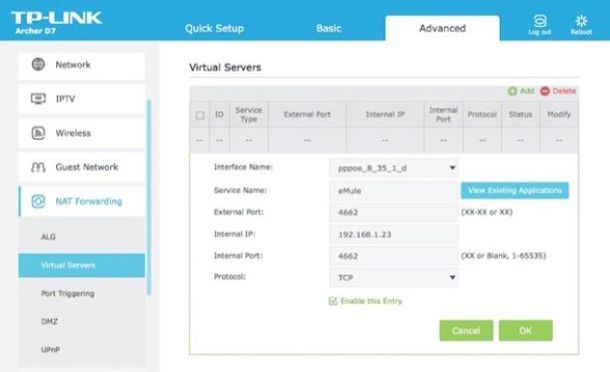Click the green OK button

coord(526,330)
